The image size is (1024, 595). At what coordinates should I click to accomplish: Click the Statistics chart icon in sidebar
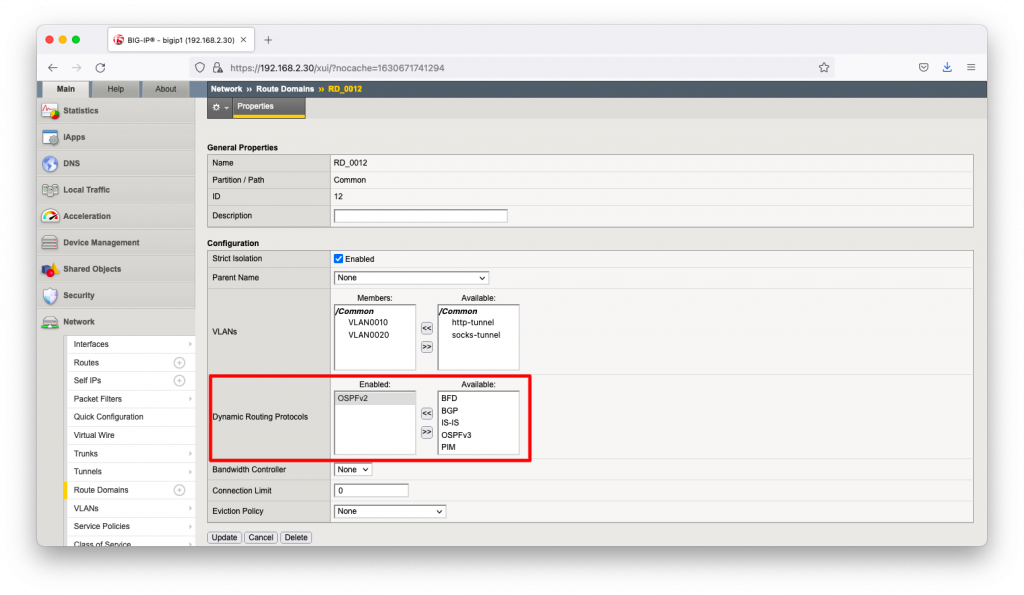(50, 111)
